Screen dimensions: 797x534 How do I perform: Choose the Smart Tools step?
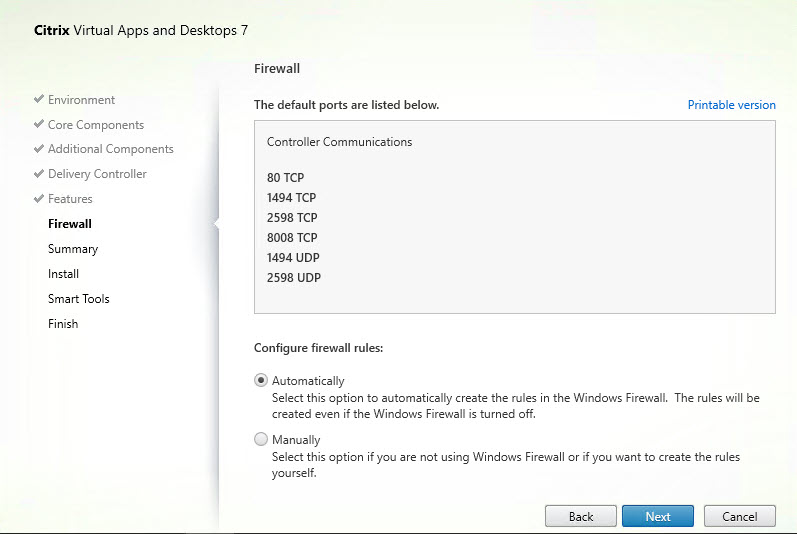click(79, 299)
